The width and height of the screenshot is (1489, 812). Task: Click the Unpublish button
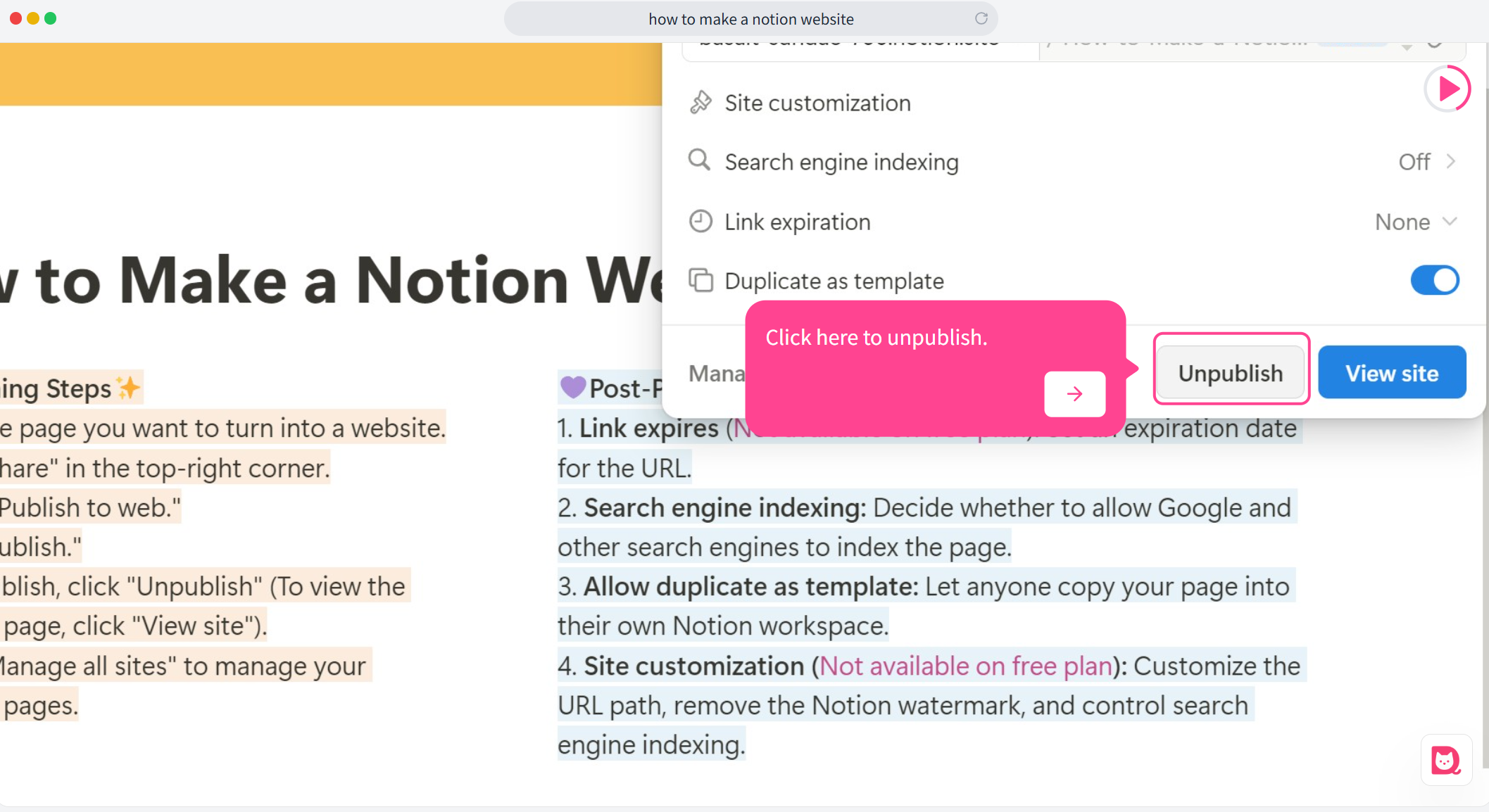pos(1231,372)
